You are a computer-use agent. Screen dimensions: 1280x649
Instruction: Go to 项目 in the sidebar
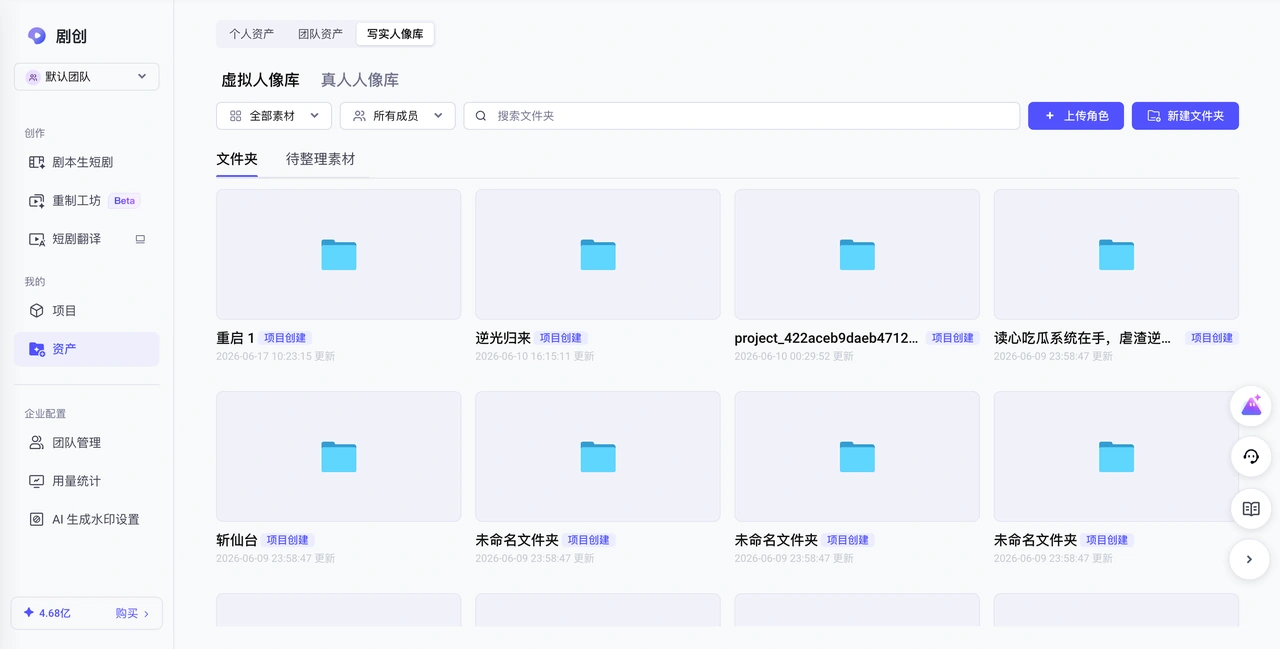(86, 310)
